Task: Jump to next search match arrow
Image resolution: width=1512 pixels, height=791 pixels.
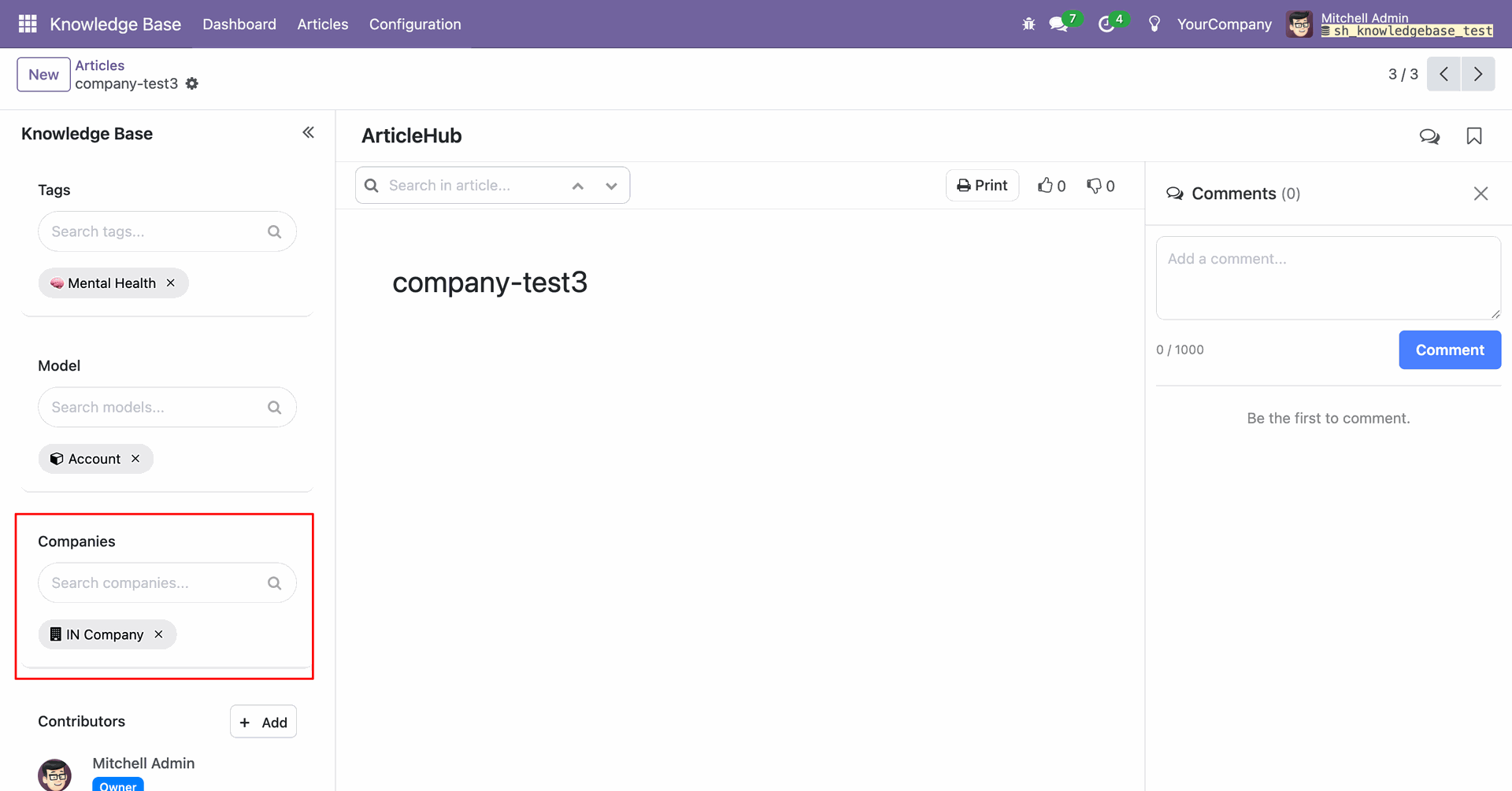Action: pyautogui.click(x=611, y=186)
